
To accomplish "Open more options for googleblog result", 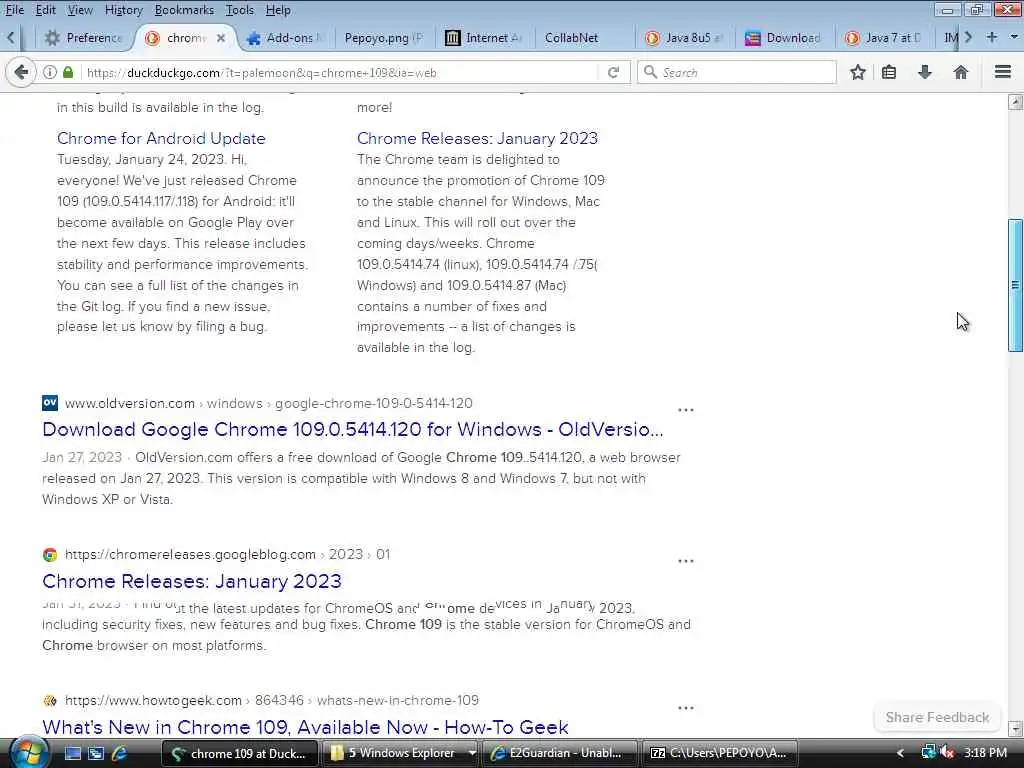I will [x=685, y=561].
